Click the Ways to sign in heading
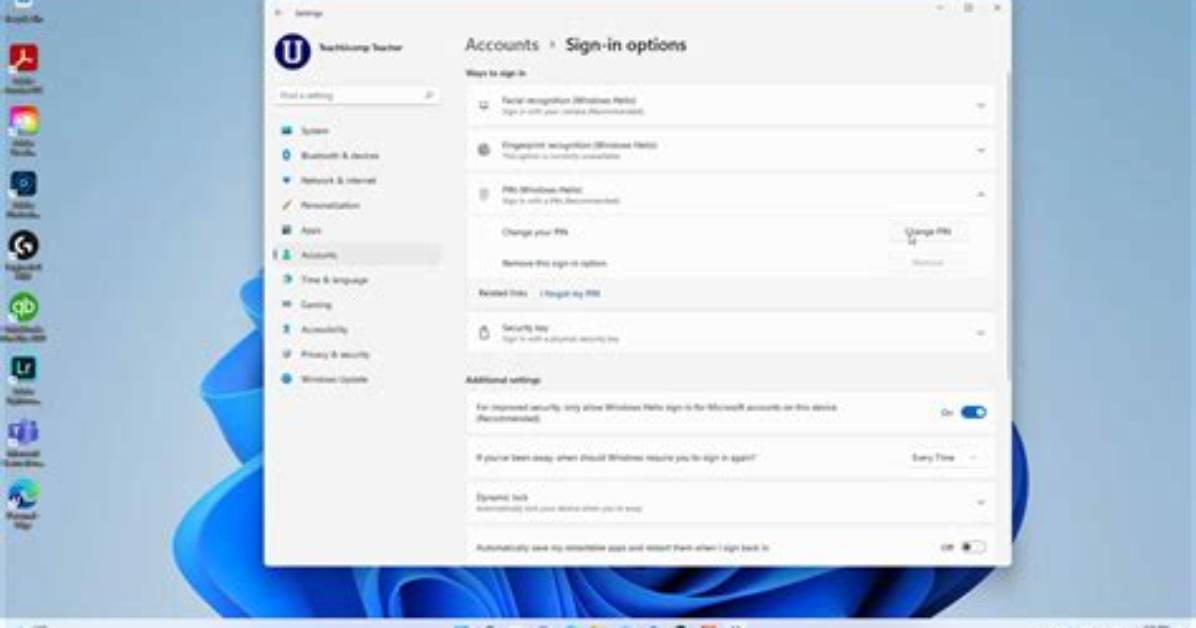Screen dimensions: 1196x628 [x=496, y=73]
